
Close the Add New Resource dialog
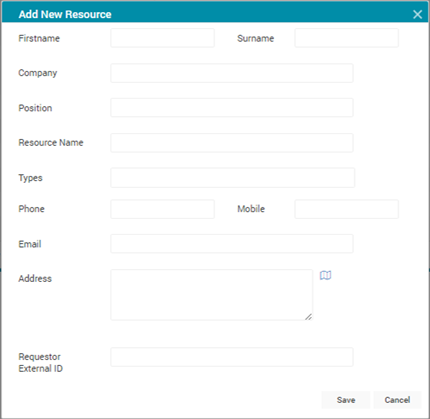click(417, 14)
